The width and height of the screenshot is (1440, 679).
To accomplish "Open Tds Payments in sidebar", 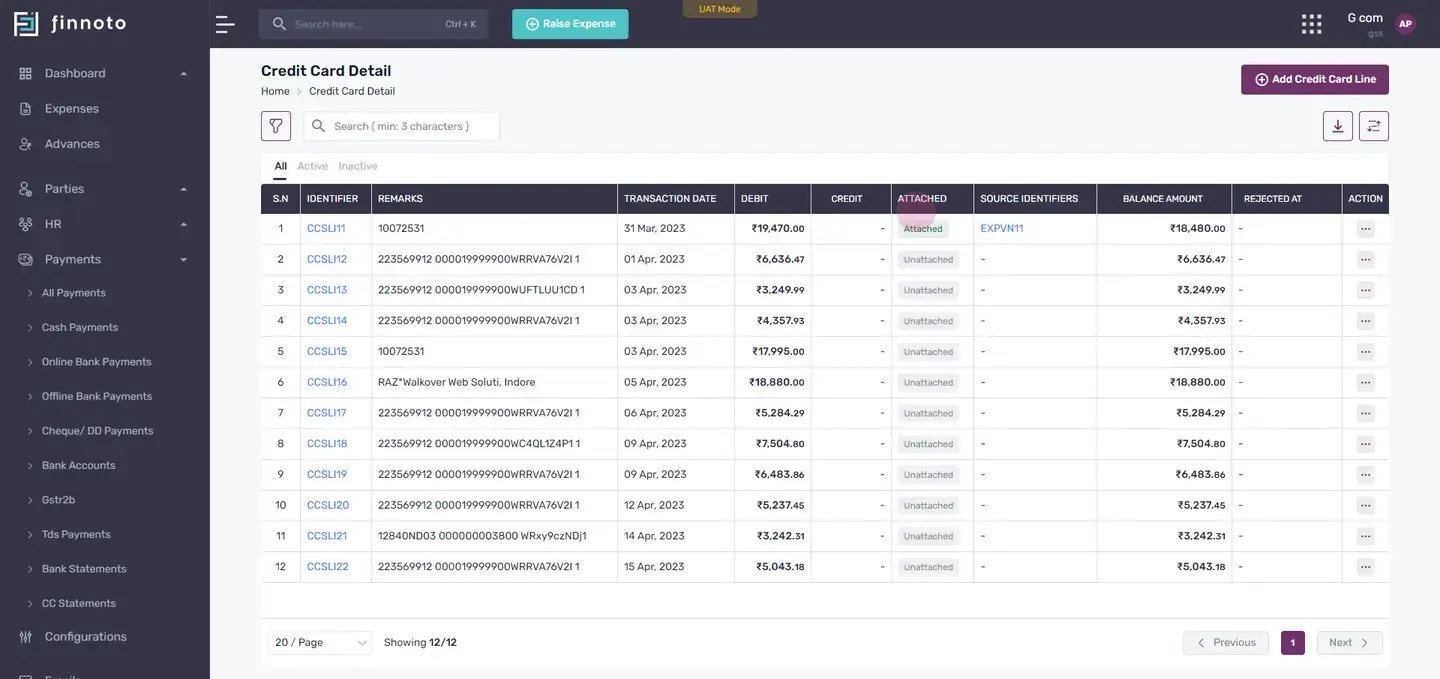I will 76,534.
